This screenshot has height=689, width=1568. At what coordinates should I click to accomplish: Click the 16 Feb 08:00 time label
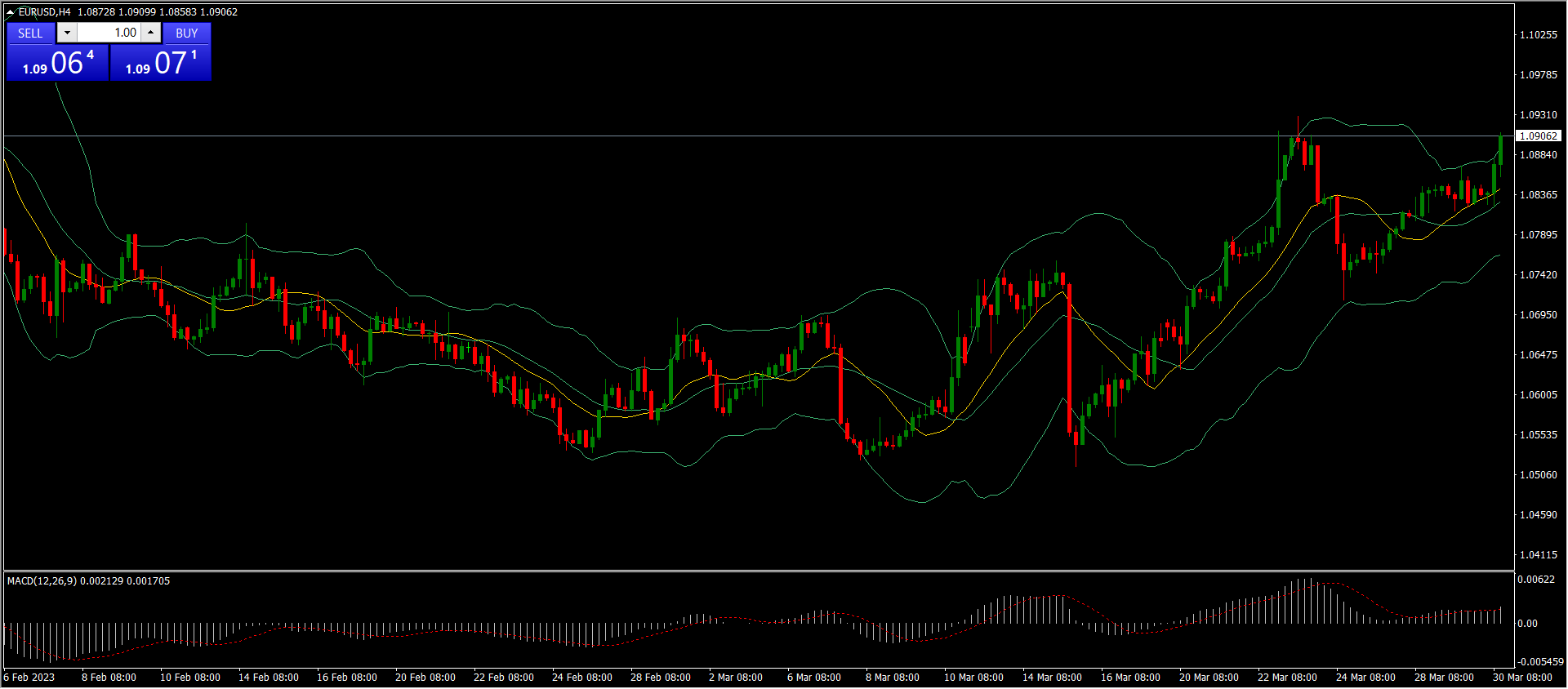pyautogui.click(x=347, y=678)
